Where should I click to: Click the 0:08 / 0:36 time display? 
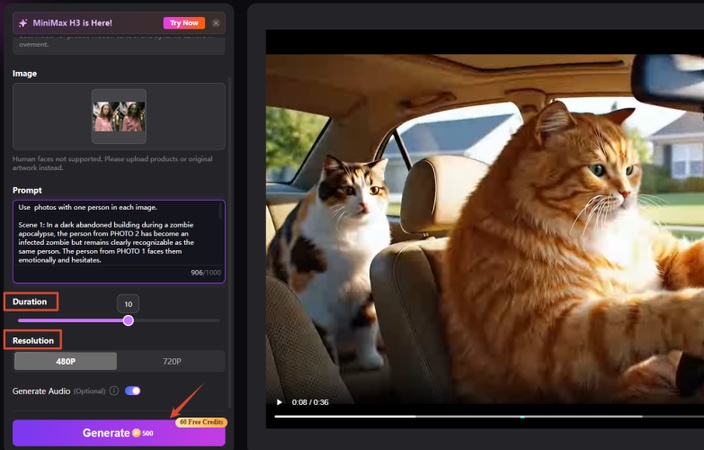point(310,402)
